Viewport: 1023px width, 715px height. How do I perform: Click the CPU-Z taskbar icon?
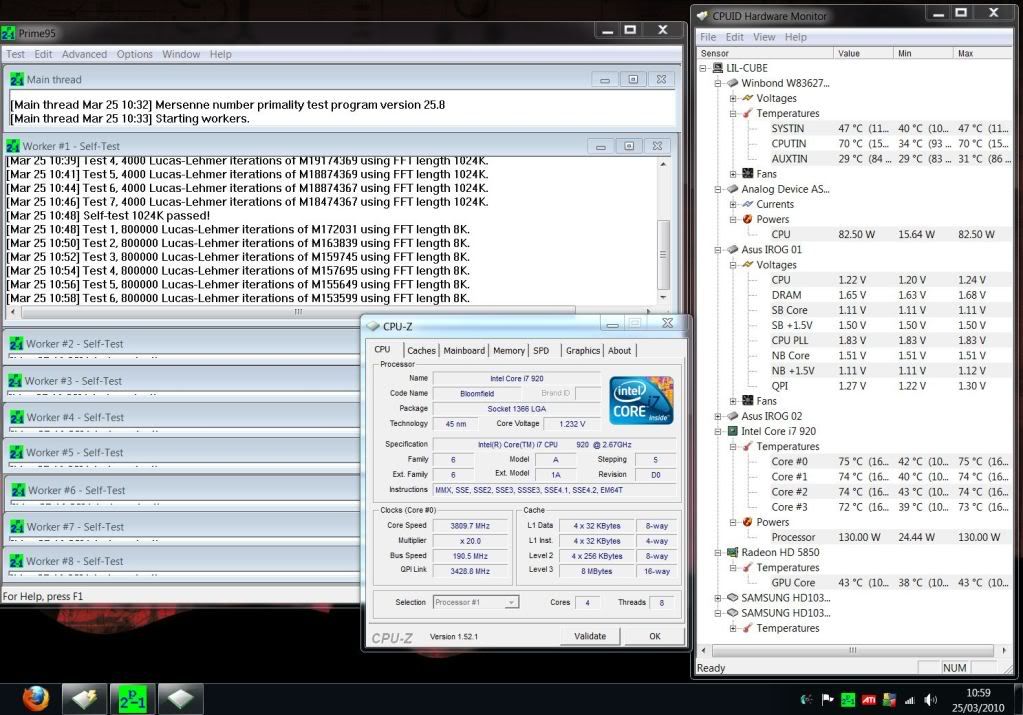point(181,699)
